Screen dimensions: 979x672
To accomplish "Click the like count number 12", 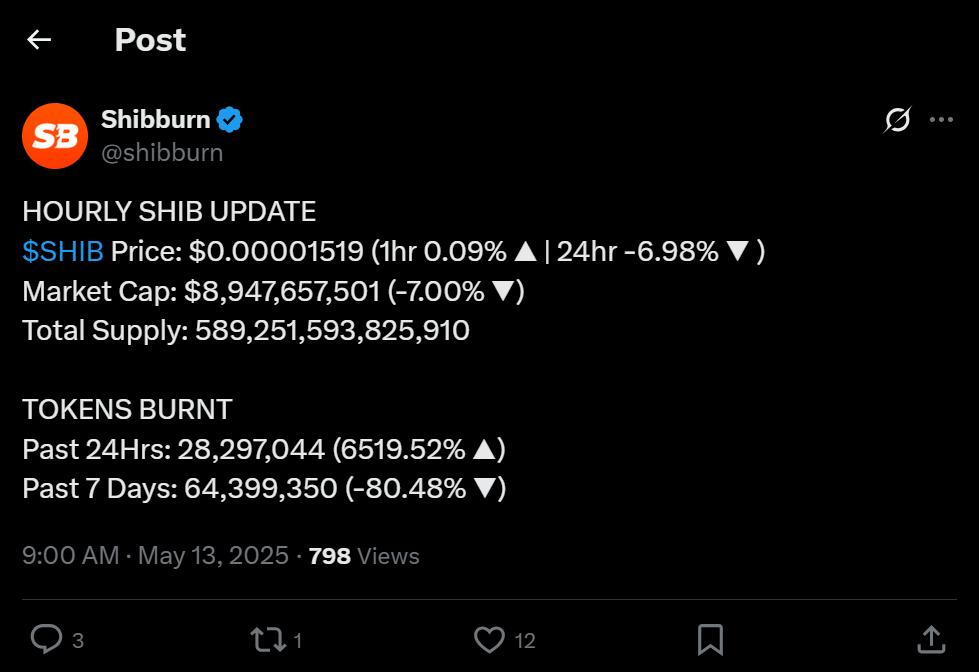I will [x=525, y=640].
